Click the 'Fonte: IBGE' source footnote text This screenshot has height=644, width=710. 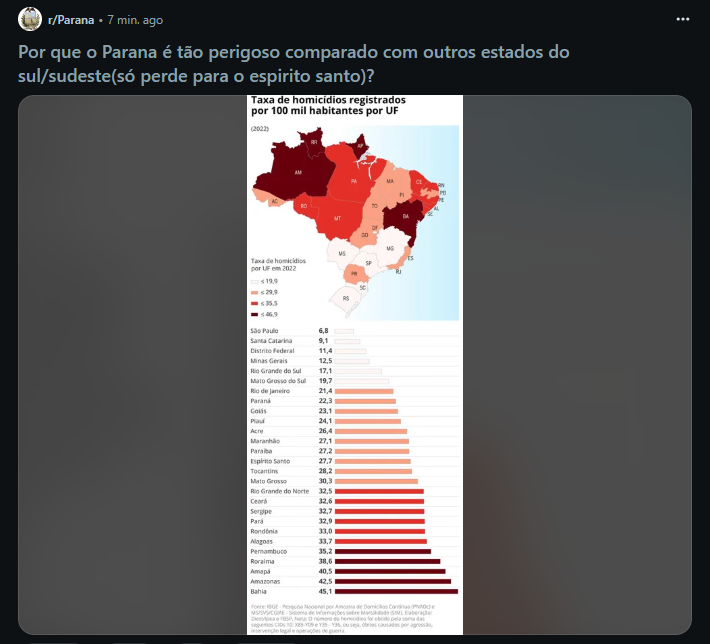click(x=343, y=618)
